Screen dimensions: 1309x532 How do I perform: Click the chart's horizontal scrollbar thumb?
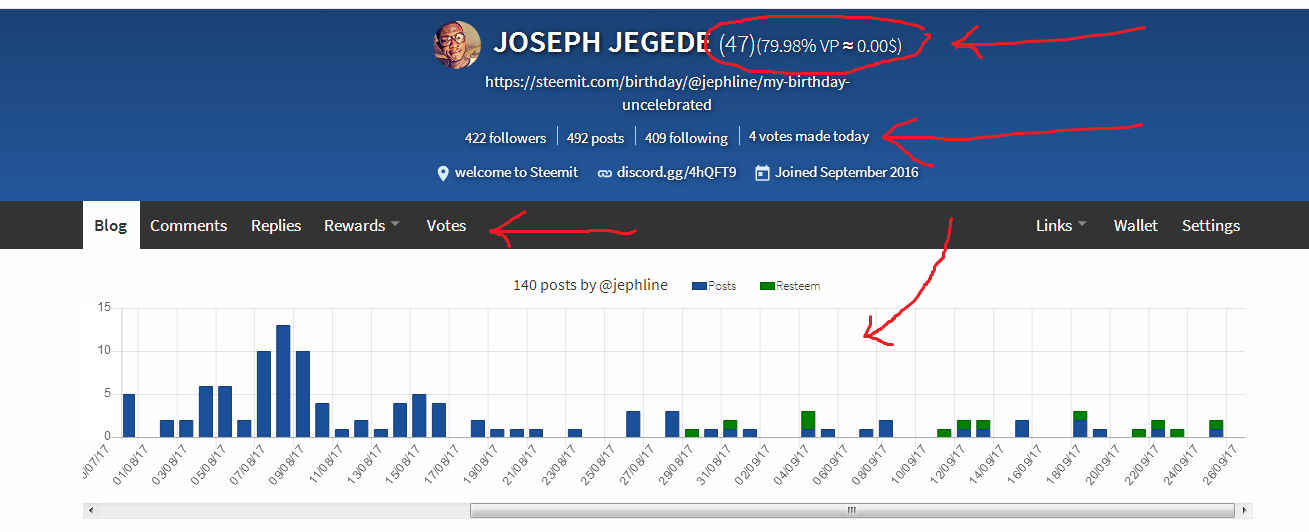click(852, 510)
